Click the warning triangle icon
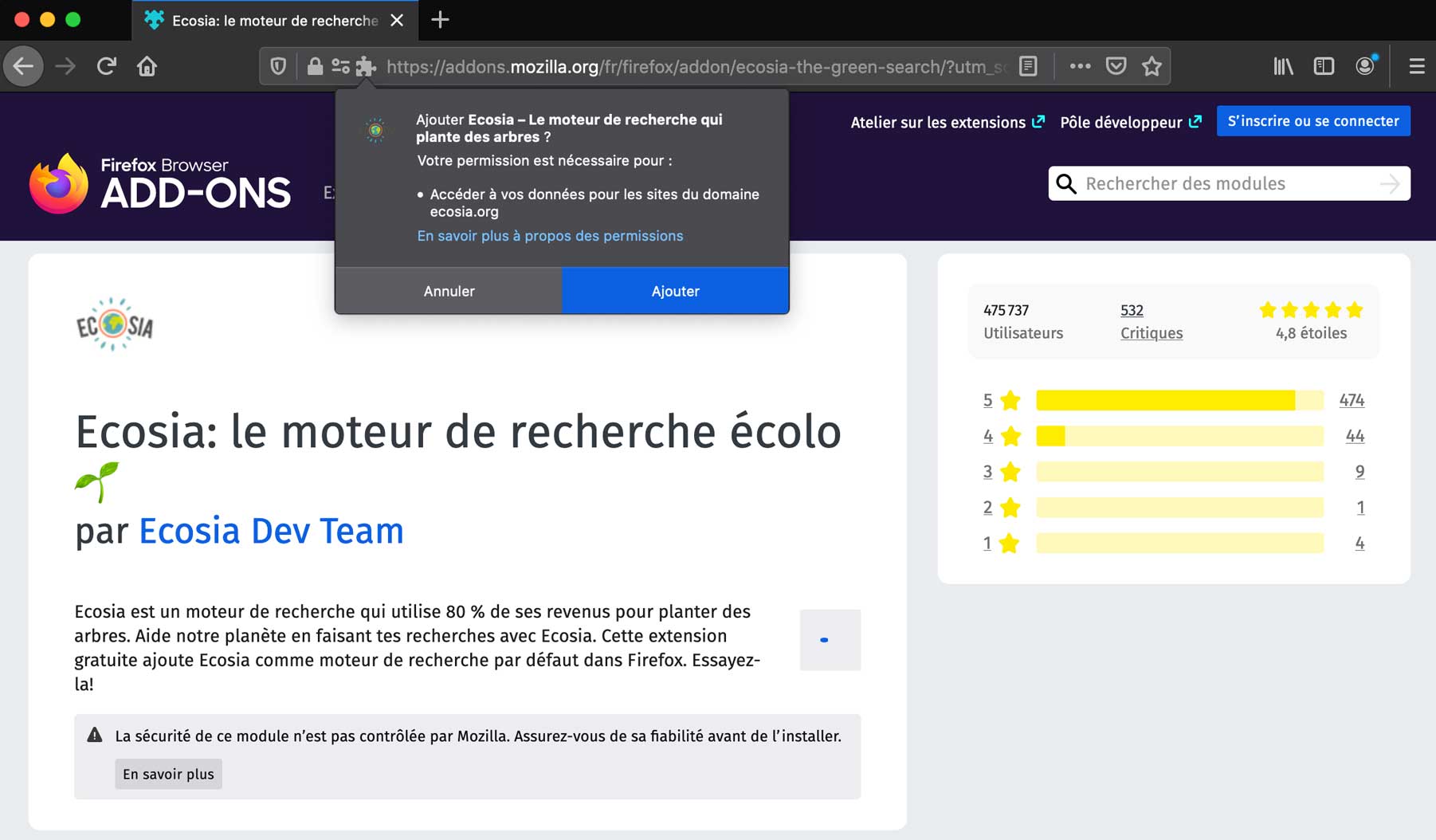Viewport: 1436px width, 840px height. pos(95,735)
